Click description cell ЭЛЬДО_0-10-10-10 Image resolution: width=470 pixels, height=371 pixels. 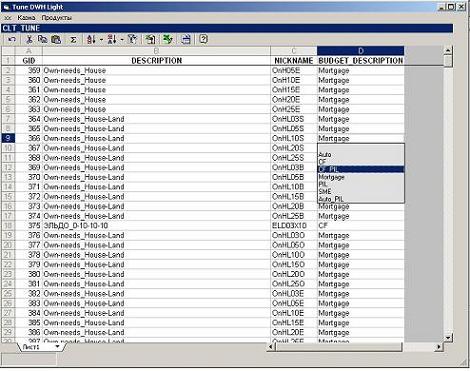pyautogui.click(x=156, y=226)
